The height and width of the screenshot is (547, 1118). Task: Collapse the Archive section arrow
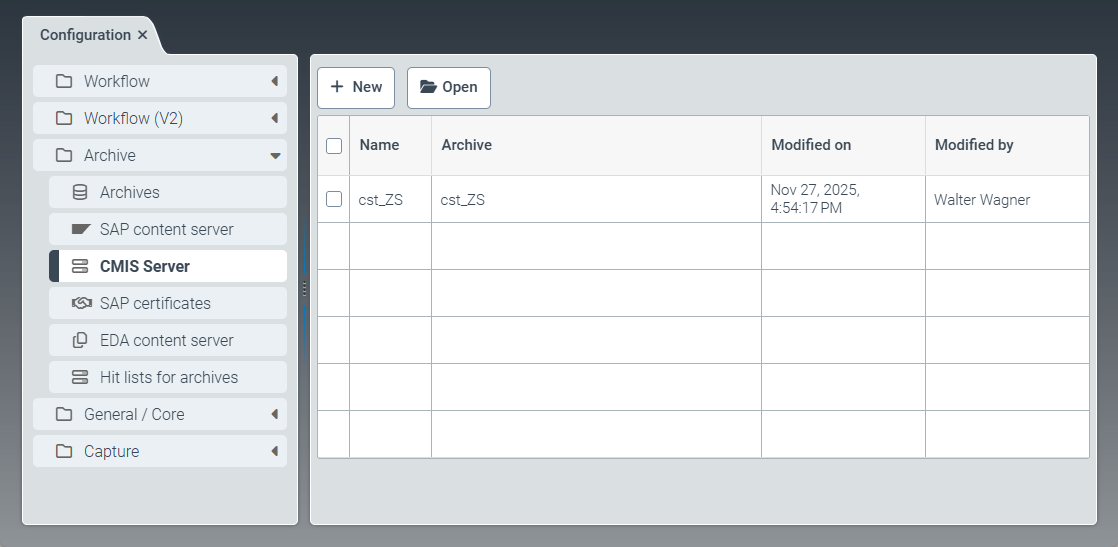(274, 155)
